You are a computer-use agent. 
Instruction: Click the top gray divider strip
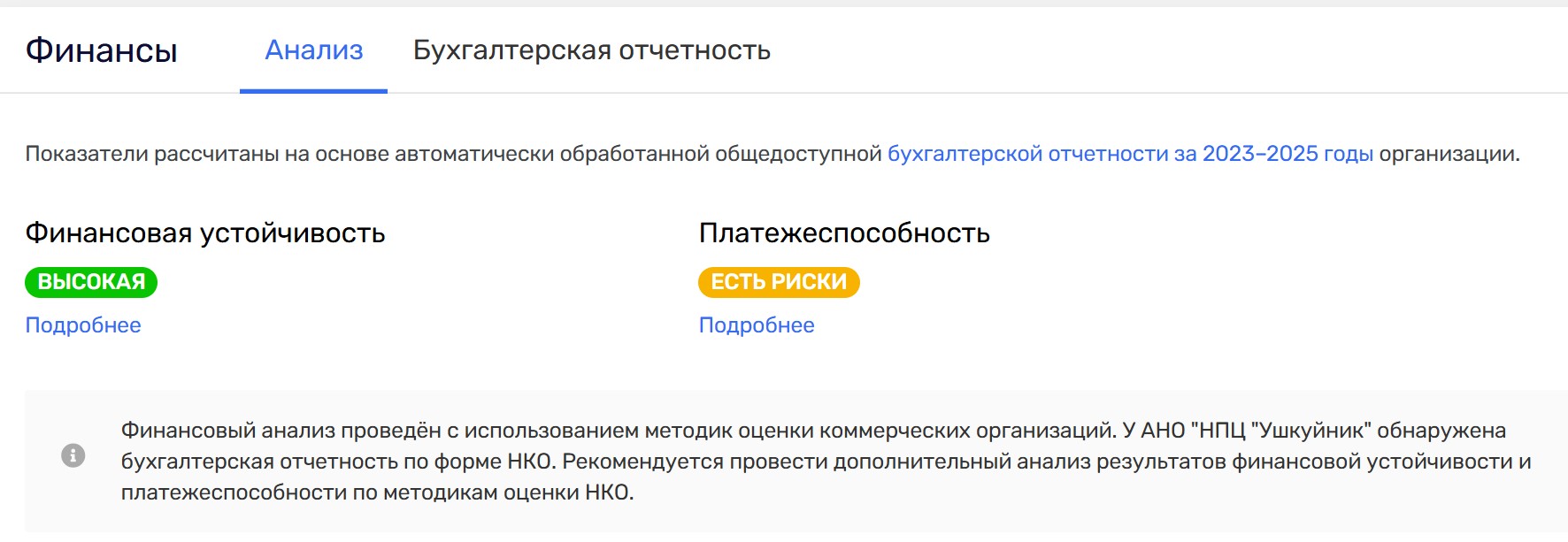click(x=784, y=4)
